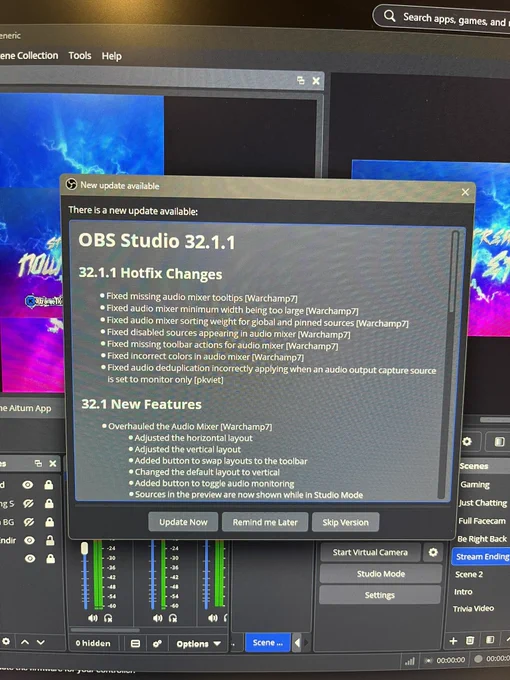
Task: Click the panel icon beside gear above Scenes
Action: pyautogui.click(x=500, y=441)
